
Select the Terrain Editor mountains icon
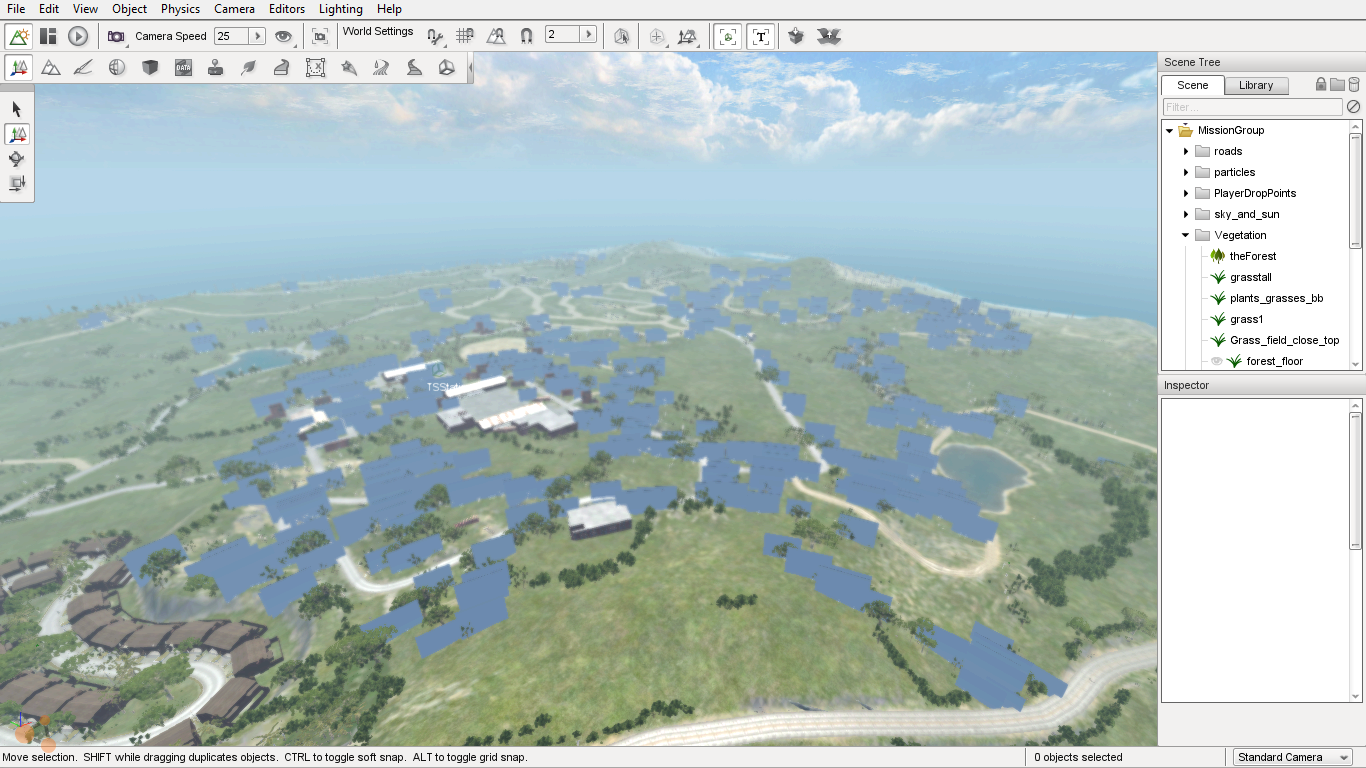(x=51, y=68)
